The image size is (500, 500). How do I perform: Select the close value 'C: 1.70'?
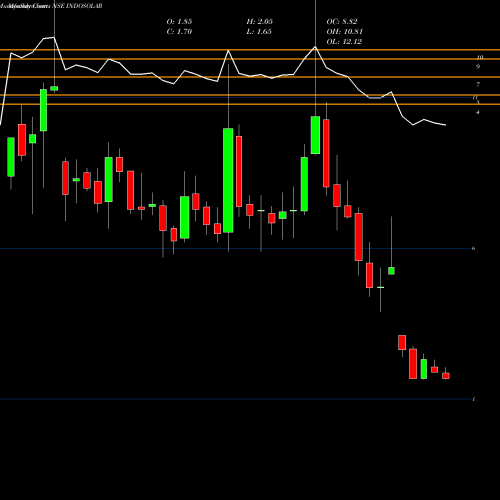(x=179, y=32)
